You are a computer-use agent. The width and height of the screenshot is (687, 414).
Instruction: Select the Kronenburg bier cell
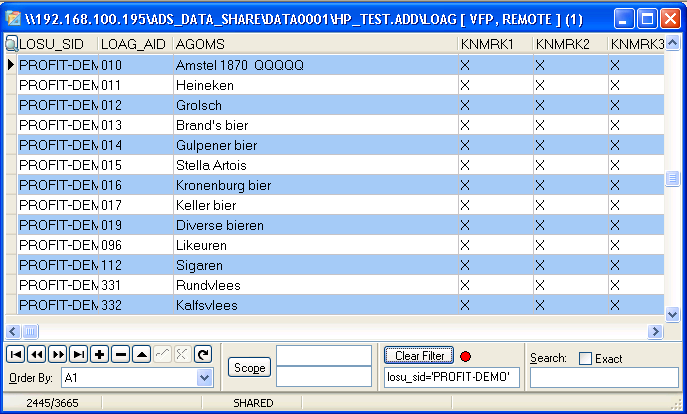315,185
